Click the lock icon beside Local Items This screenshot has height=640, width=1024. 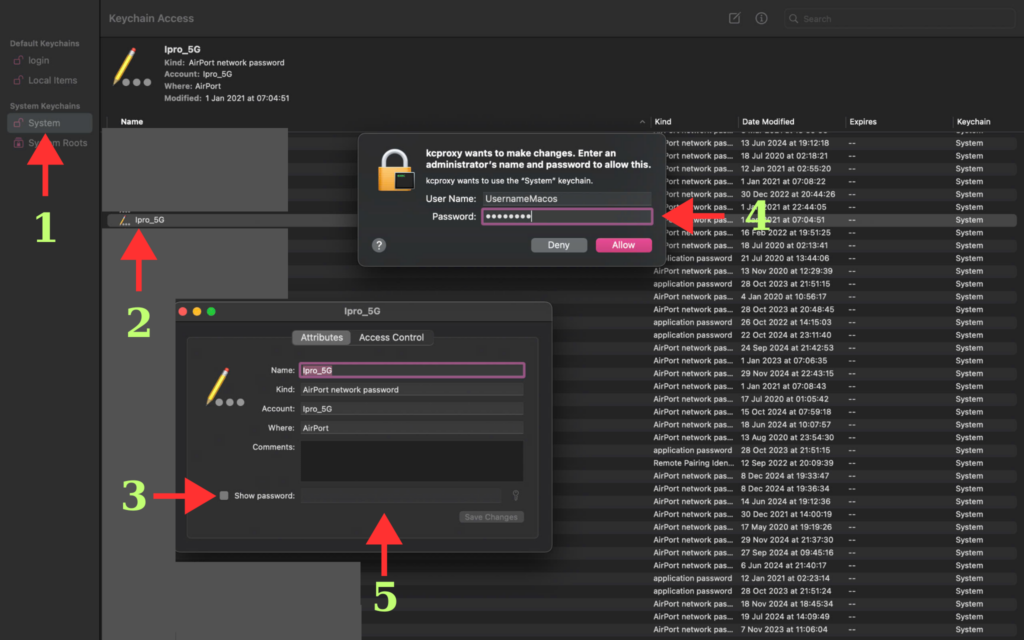(x=18, y=80)
